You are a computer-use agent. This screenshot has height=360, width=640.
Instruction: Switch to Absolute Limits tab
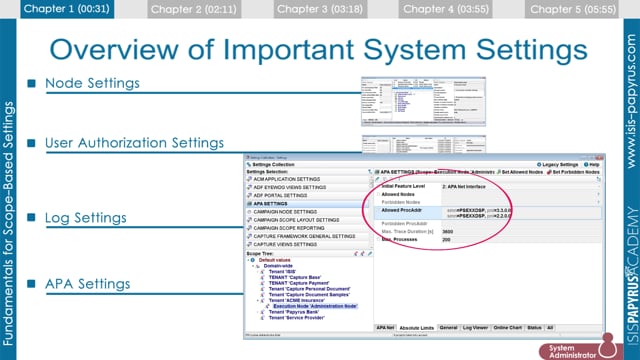(416, 328)
